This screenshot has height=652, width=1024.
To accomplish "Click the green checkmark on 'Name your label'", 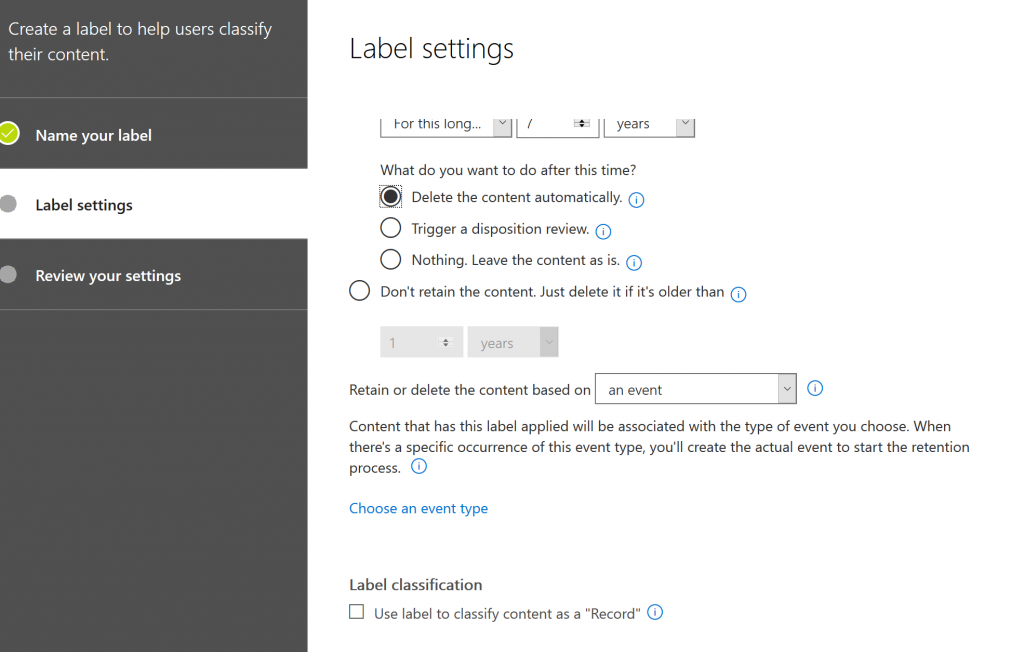I will [x=13, y=133].
